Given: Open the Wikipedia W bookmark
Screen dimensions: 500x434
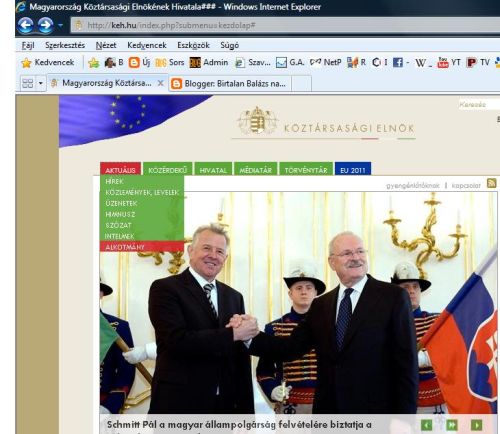Looking at the screenshot, I should pyautogui.click(x=421, y=63).
